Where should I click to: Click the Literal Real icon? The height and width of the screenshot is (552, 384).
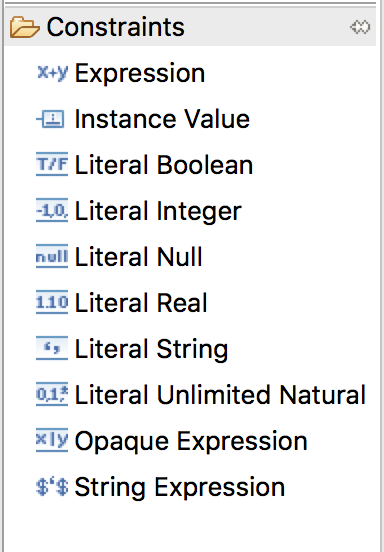[52, 303]
